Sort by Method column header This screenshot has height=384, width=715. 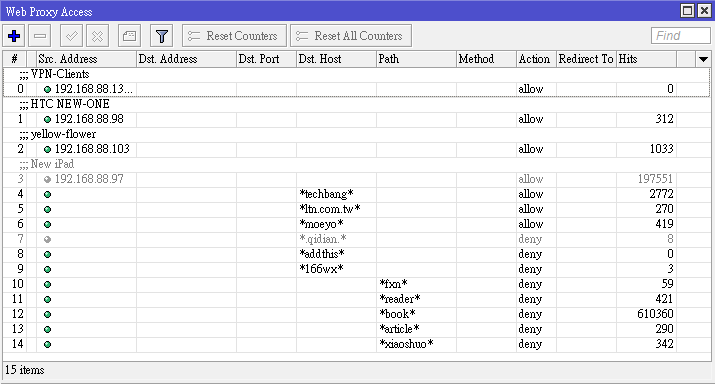pos(486,59)
